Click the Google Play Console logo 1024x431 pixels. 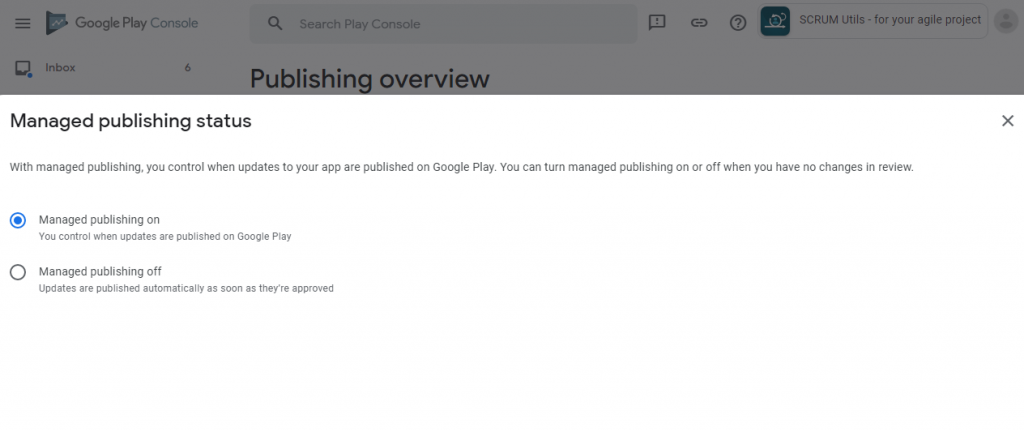(57, 24)
